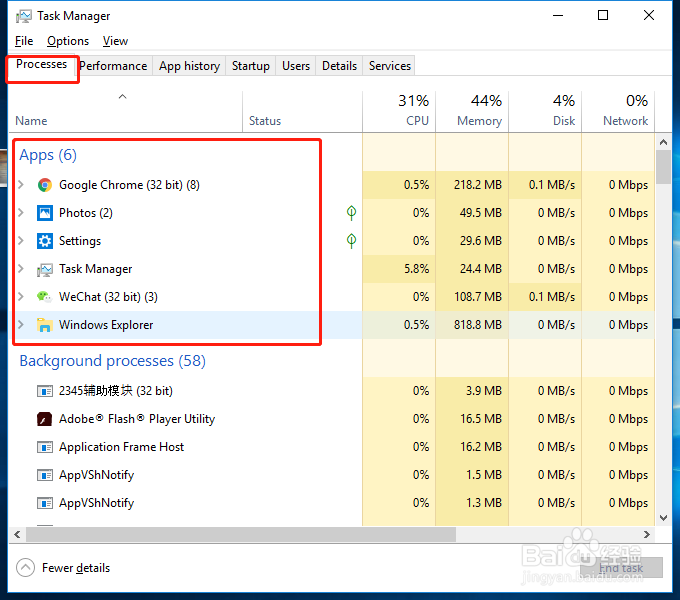The image size is (680, 600).
Task: Click the Photos app icon
Action: 45,213
